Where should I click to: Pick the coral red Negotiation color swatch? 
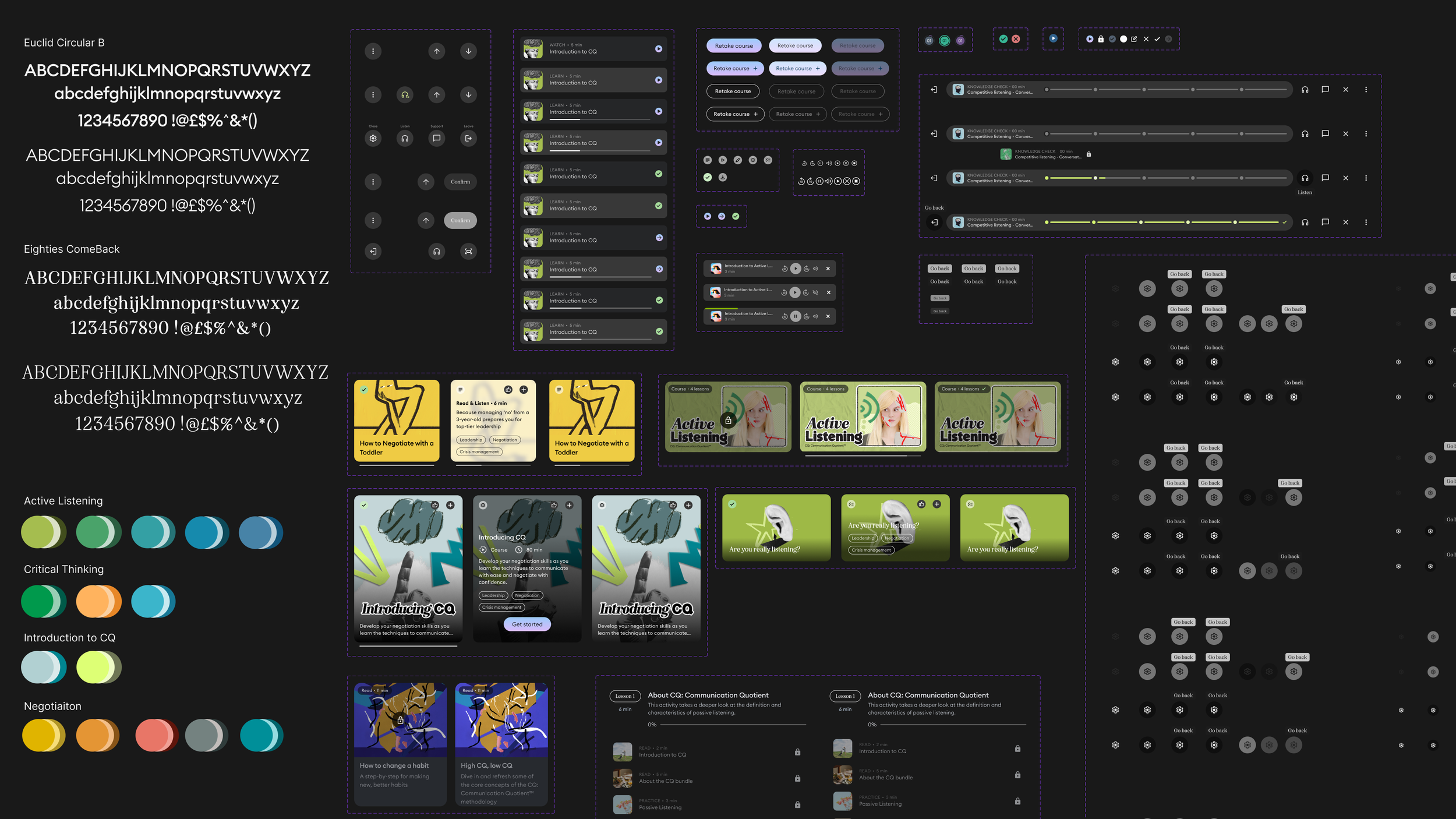[153, 735]
